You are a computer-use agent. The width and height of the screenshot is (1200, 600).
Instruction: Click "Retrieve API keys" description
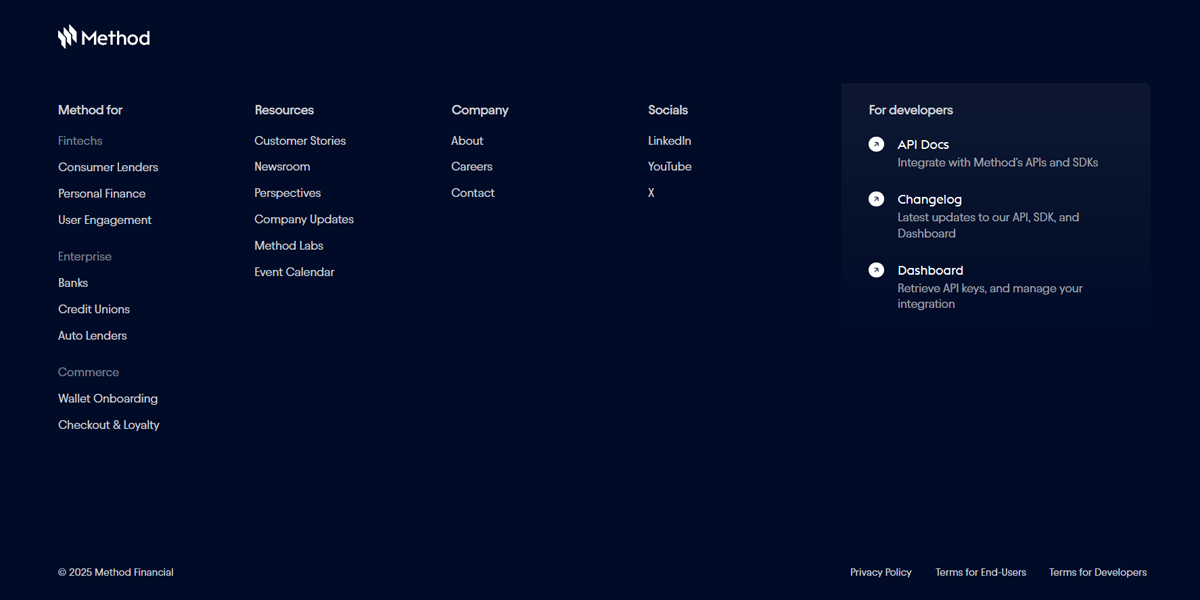click(x=990, y=296)
